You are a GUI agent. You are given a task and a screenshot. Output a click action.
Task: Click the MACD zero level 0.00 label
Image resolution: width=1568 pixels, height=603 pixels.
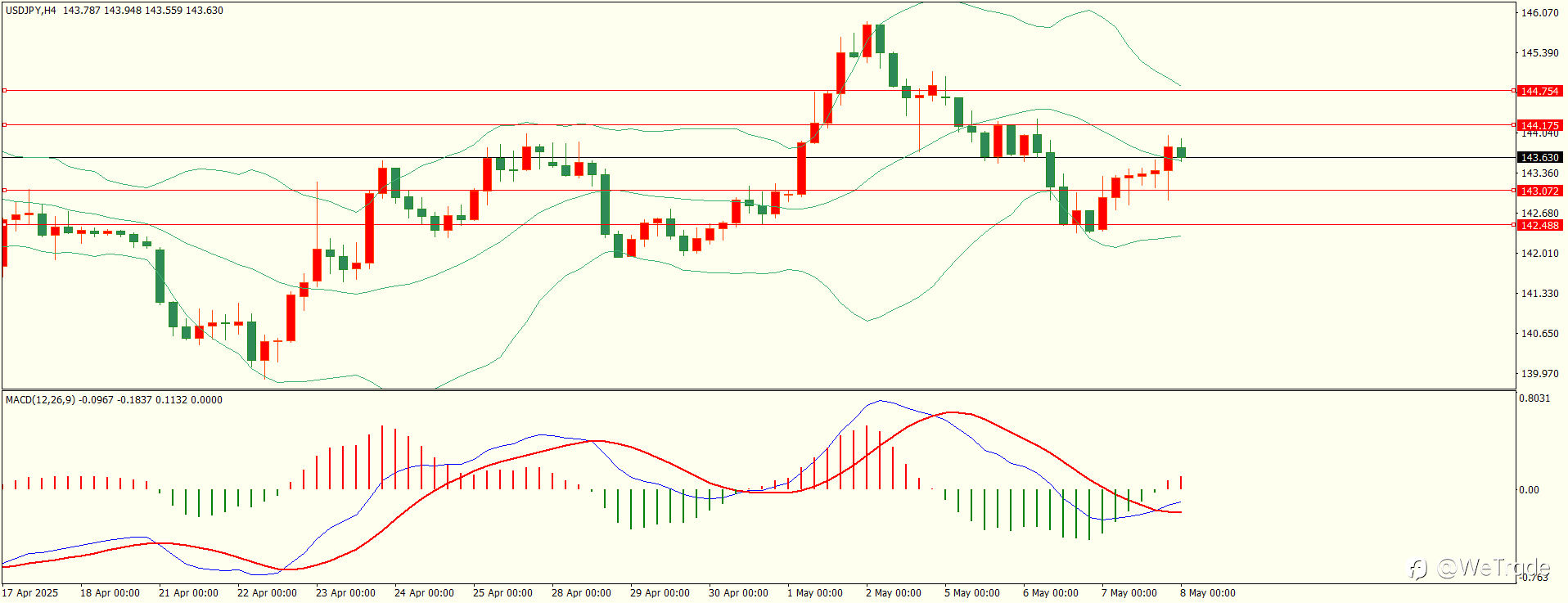coord(1529,490)
